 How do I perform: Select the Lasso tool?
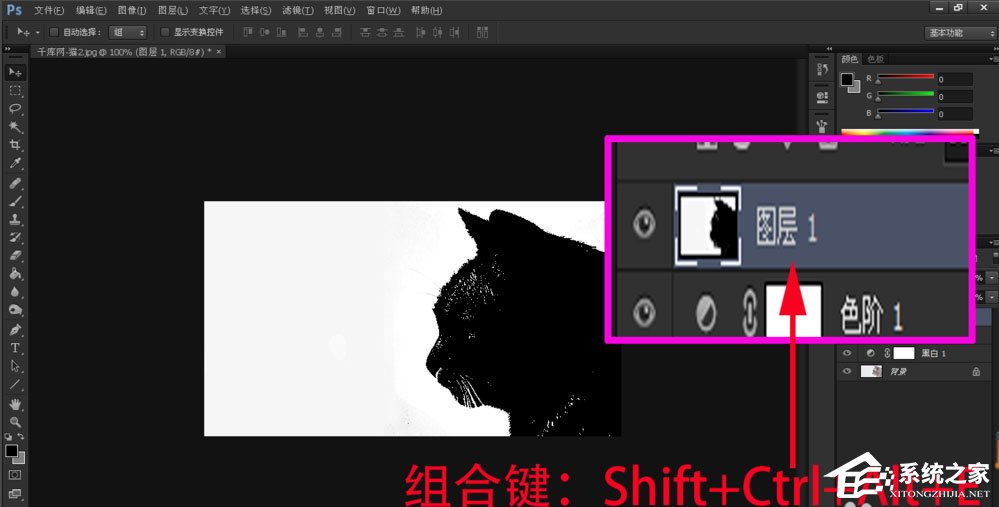(x=15, y=108)
